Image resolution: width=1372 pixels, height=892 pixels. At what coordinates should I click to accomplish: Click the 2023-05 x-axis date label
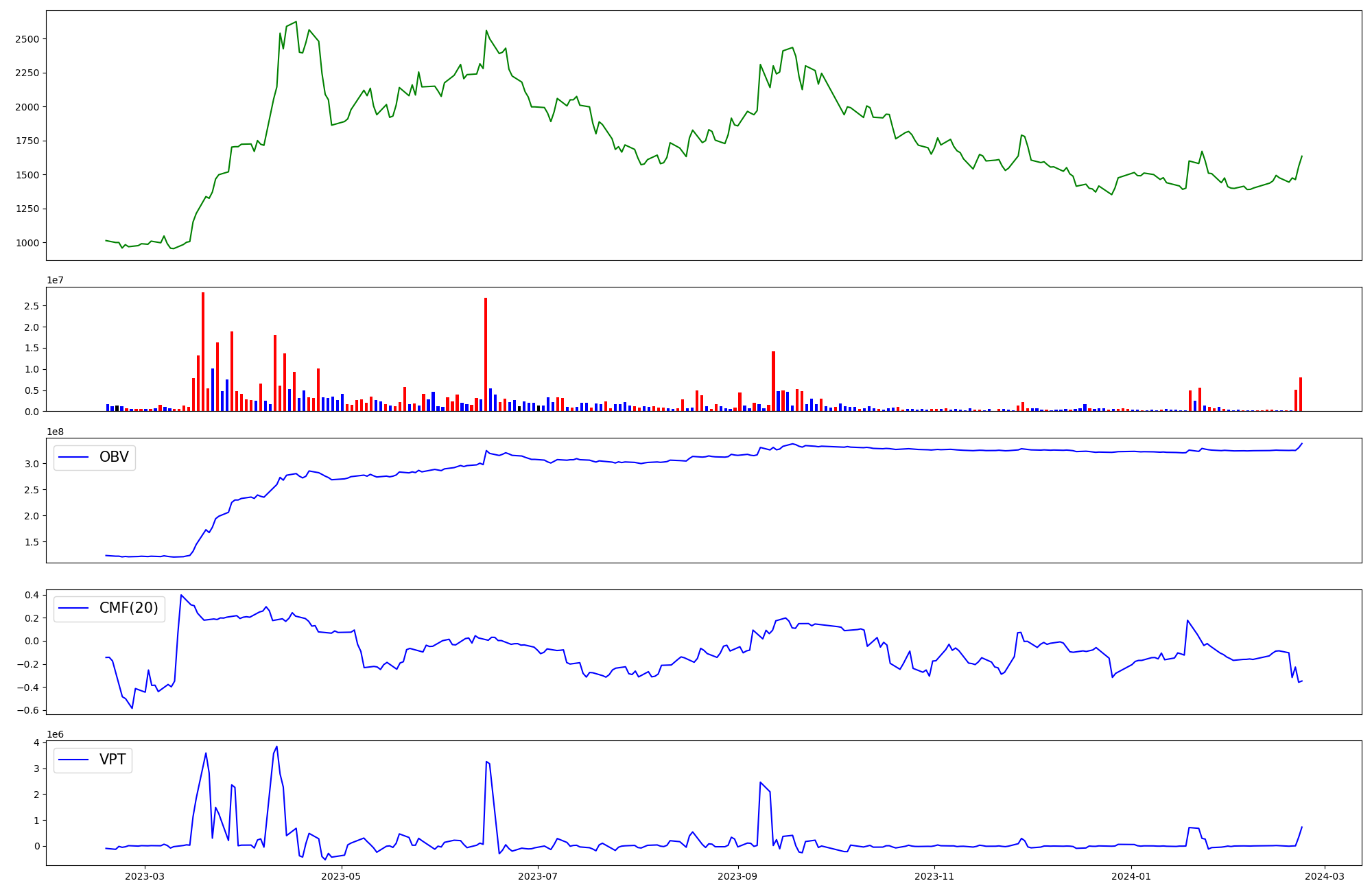point(341,876)
